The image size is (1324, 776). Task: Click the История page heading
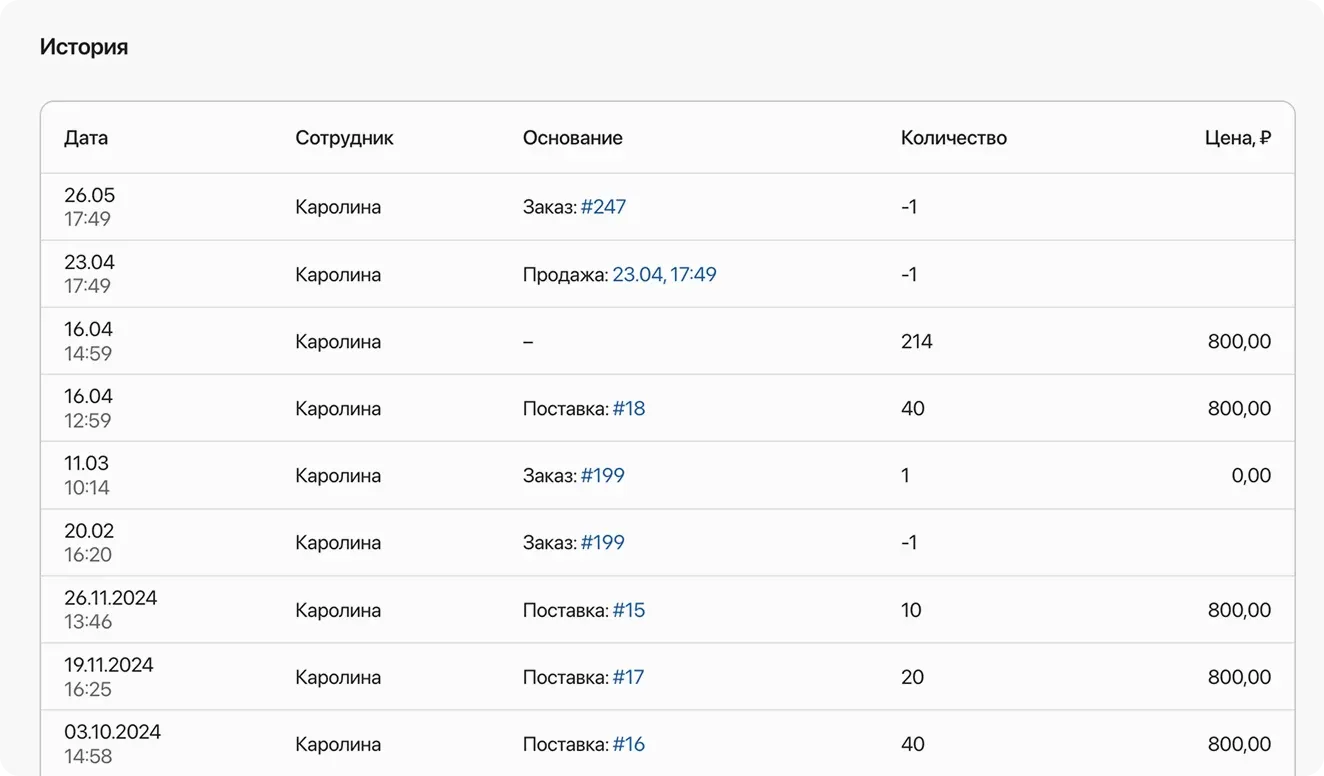pyautogui.click(x=84, y=46)
